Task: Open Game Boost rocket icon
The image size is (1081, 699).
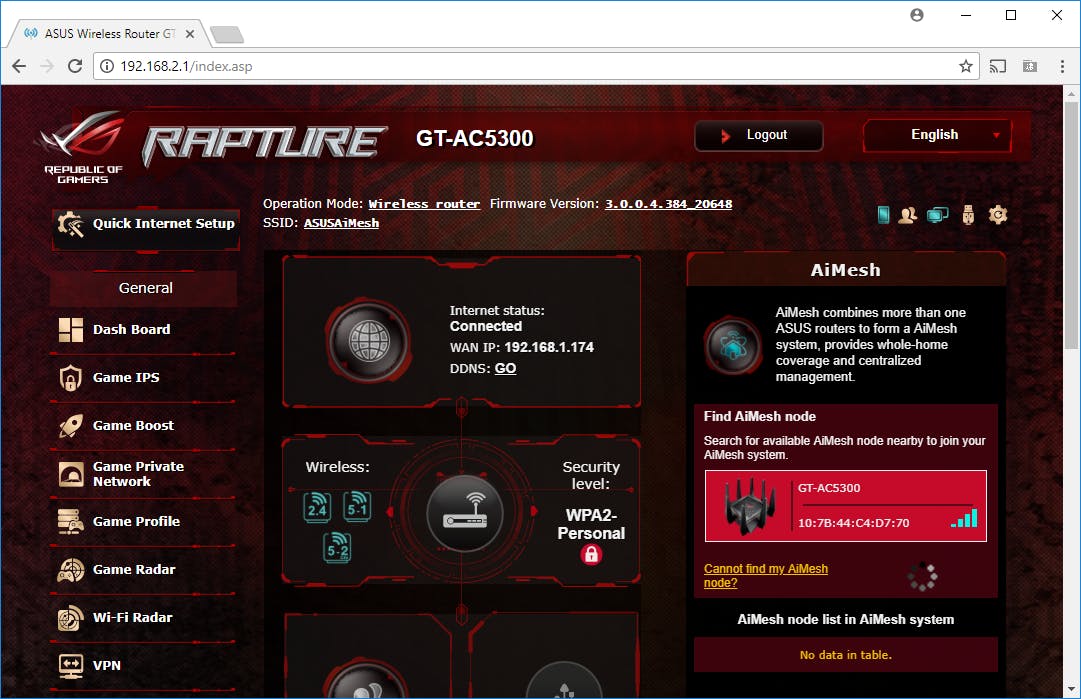Action: click(x=71, y=425)
